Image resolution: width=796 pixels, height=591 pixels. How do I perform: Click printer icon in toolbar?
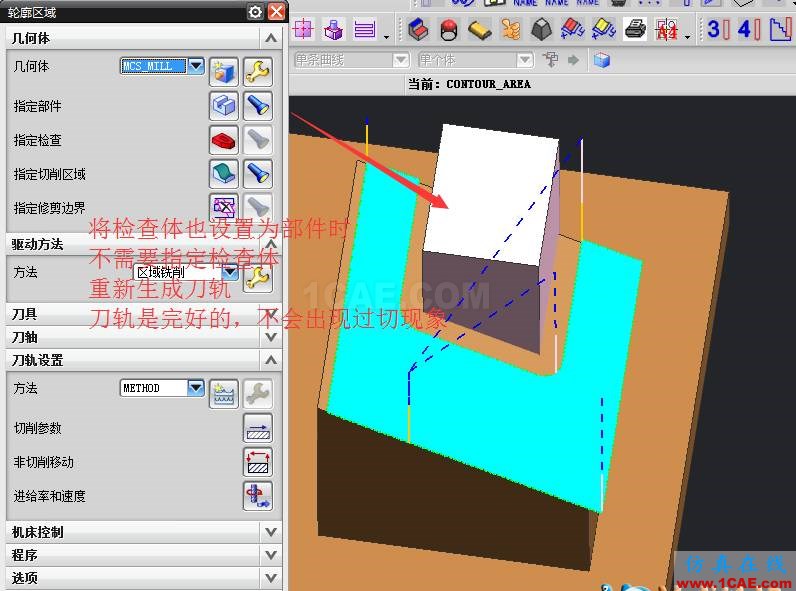click(x=635, y=29)
